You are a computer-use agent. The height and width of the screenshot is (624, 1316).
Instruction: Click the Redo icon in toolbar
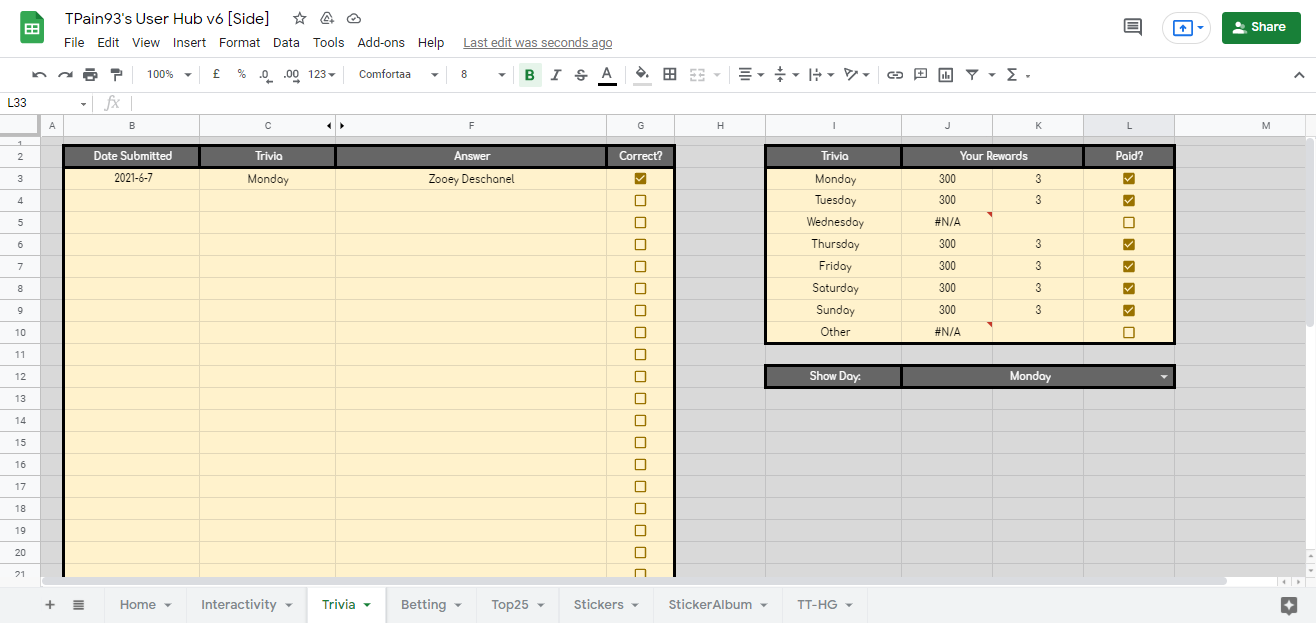[65, 74]
